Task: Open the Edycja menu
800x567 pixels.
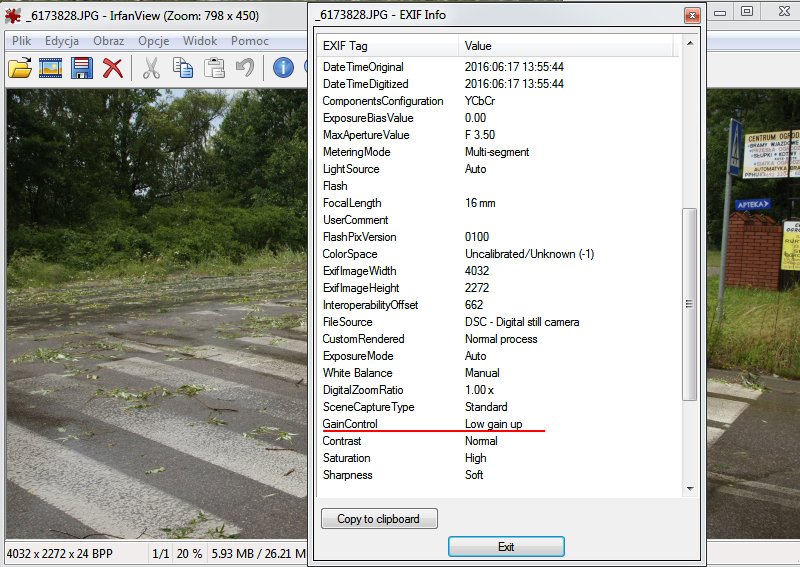Action: click(62, 41)
